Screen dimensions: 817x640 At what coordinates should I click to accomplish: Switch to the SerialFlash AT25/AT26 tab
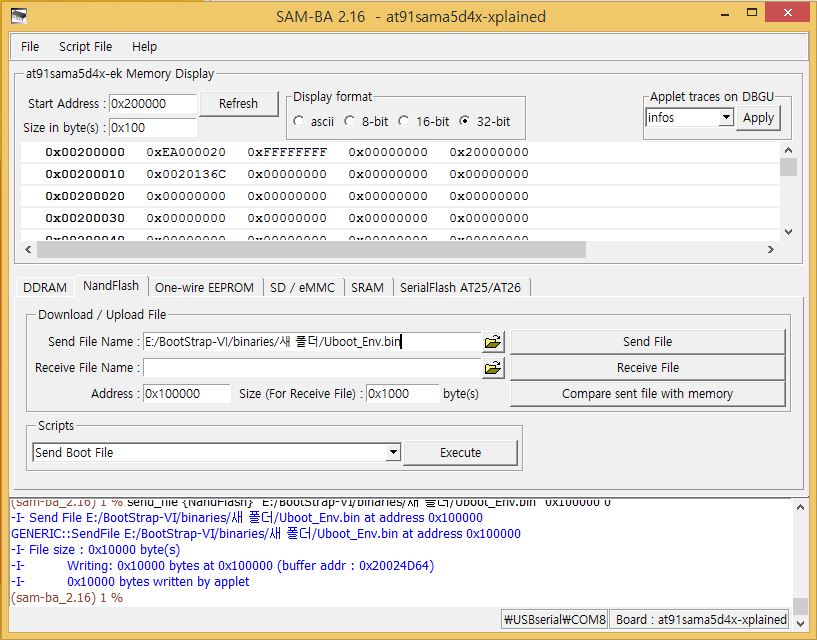click(461, 287)
